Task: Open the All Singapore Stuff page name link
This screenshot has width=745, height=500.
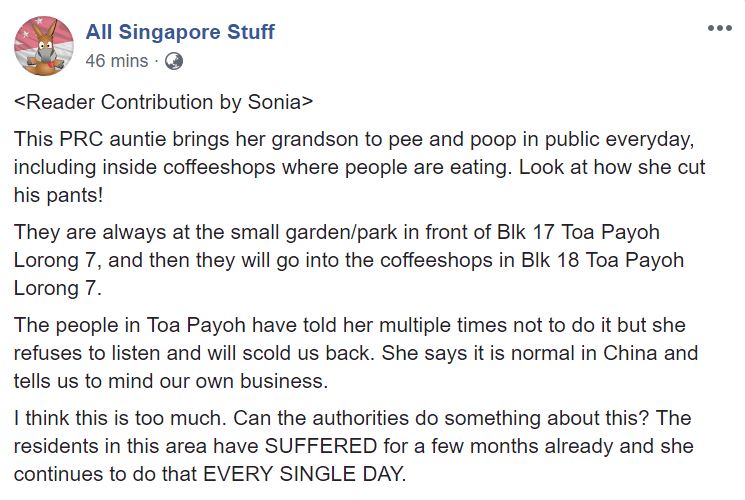Action: [x=180, y=32]
